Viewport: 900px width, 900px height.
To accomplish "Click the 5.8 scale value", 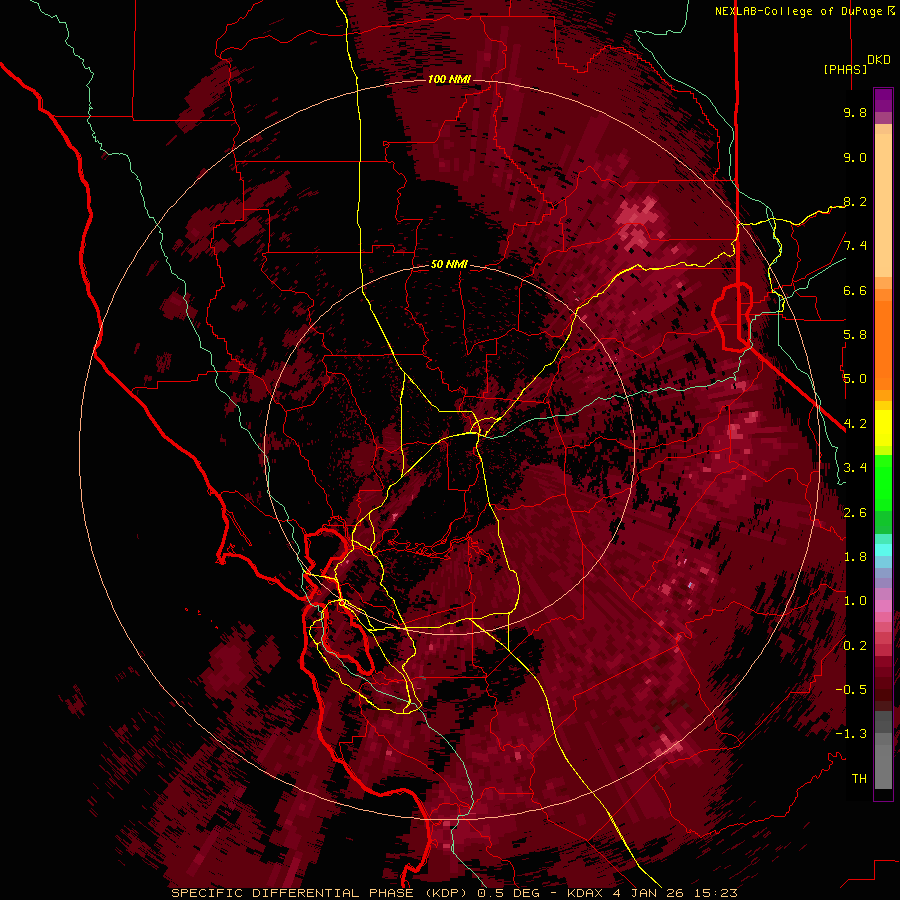I will (855, 335).
